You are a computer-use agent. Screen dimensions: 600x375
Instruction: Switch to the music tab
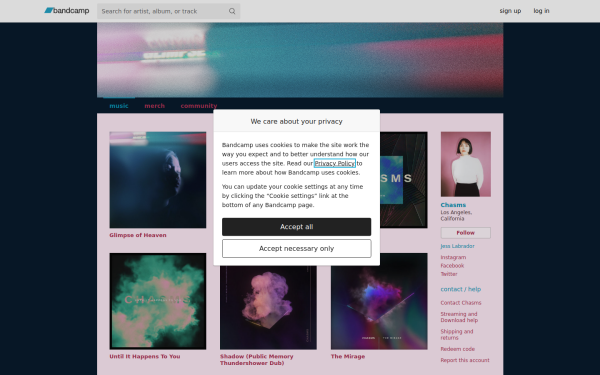[119, 106]
